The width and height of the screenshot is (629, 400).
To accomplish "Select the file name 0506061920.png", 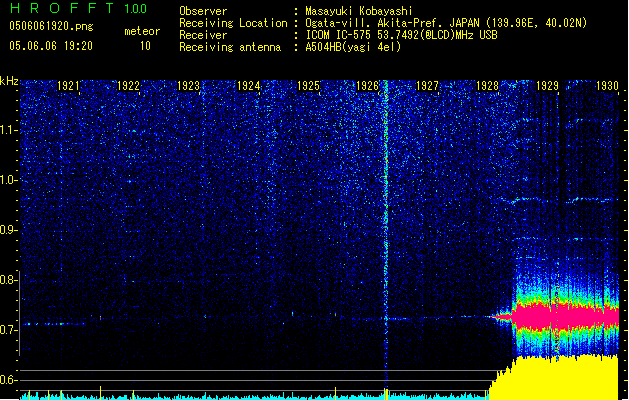I will point(51,26).
